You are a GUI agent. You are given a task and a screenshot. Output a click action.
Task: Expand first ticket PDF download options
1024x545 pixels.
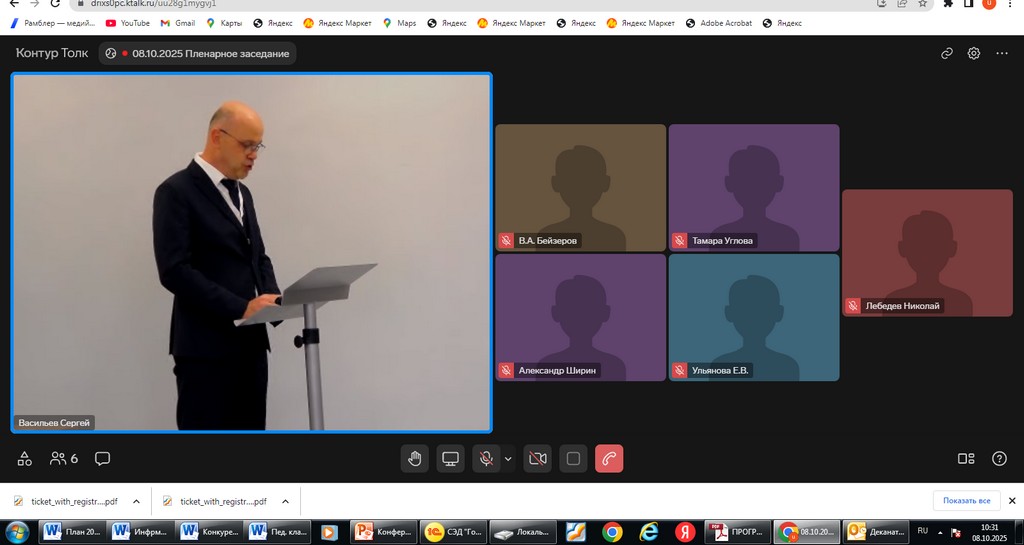coord(136,501)
